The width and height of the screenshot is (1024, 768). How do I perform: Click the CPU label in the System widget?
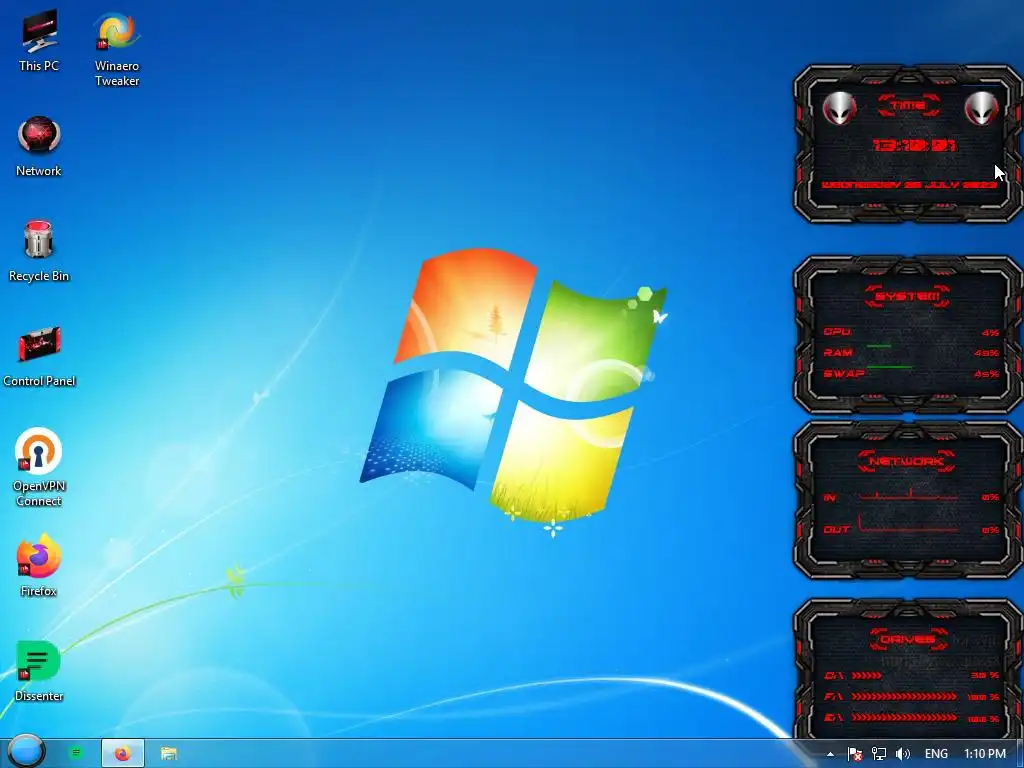coord(837,332)
